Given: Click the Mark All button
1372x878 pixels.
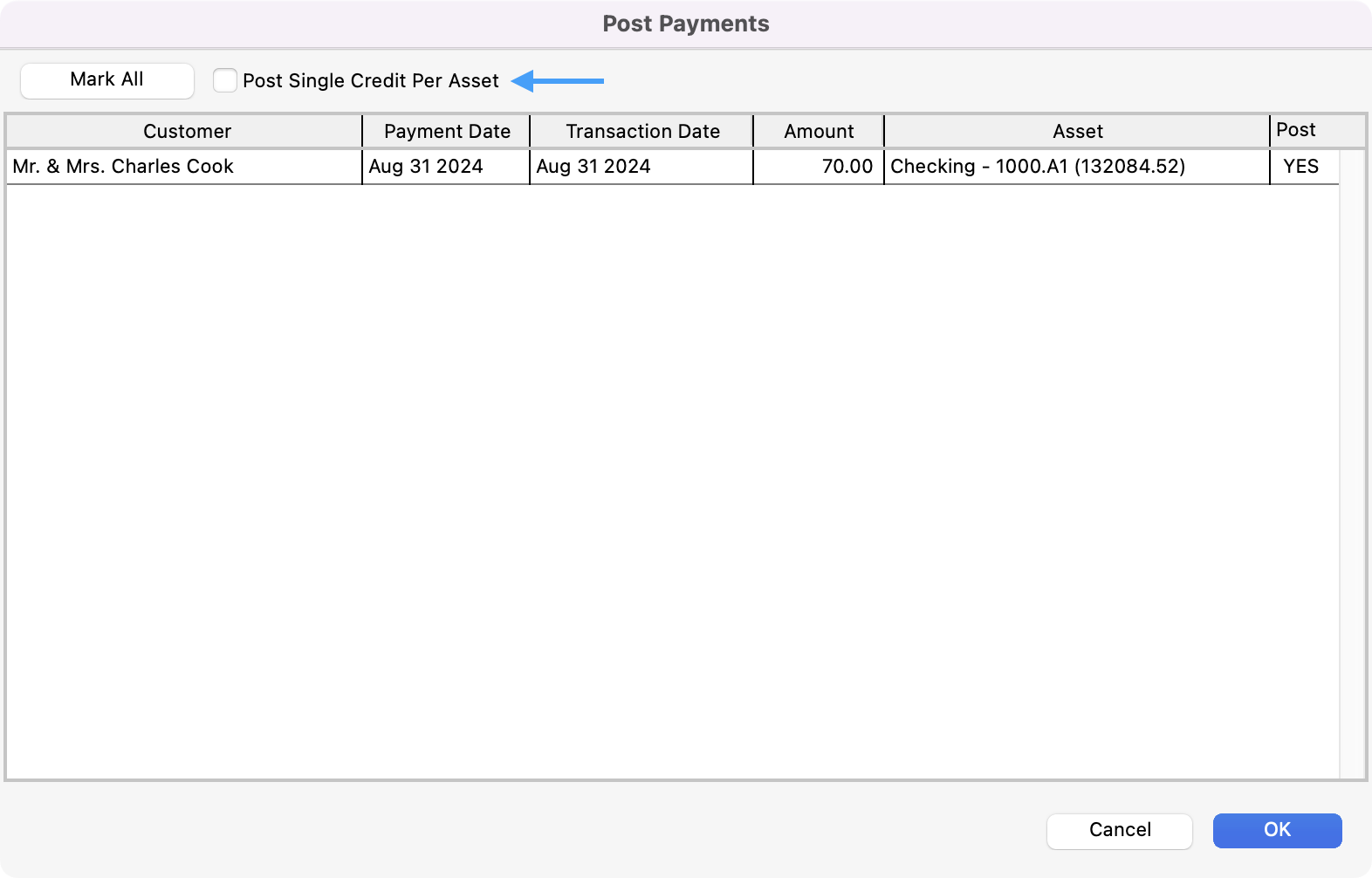Looking at the screenshot, I should (x=106, y=80).
